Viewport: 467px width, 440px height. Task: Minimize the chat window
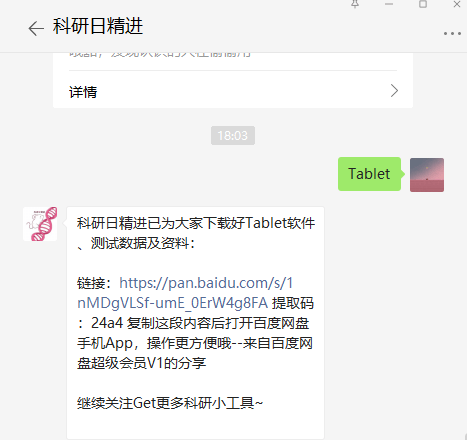click(389, 4)
